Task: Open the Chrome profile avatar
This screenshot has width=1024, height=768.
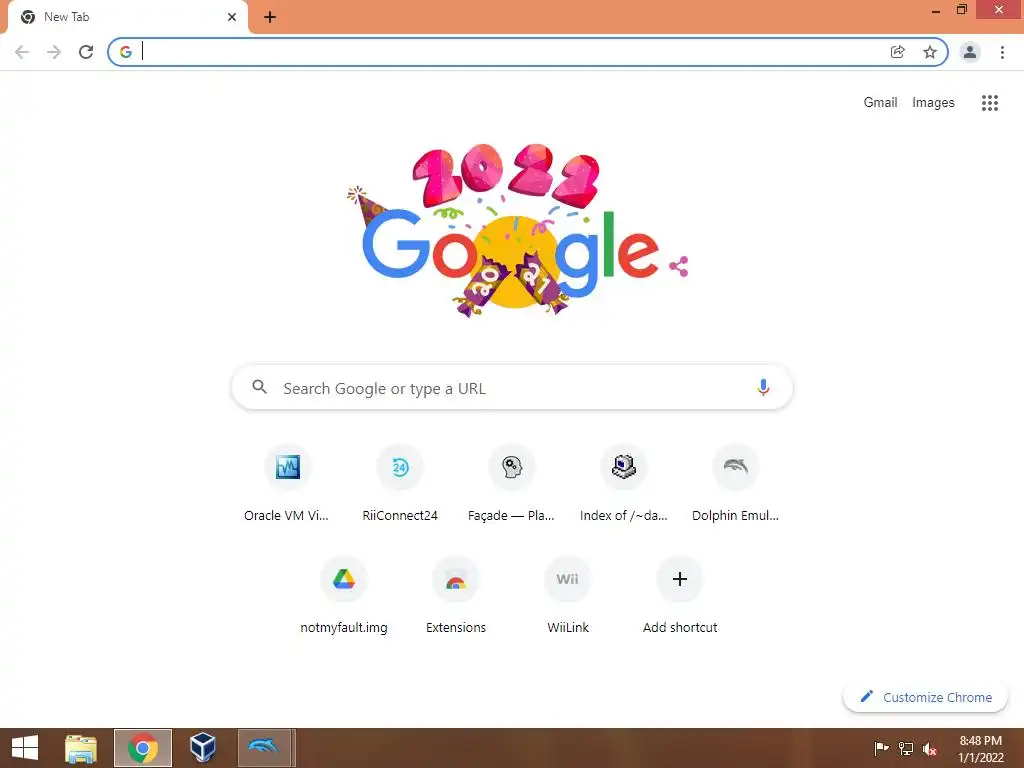Action: (970, 52)
